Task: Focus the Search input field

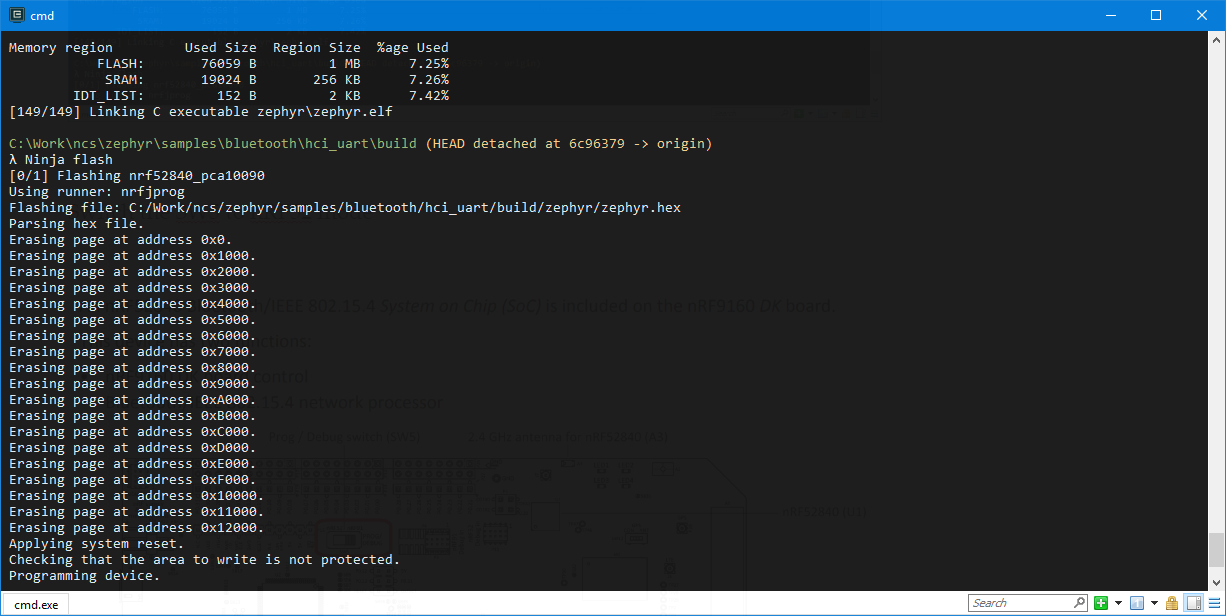Action: pos(1020,603)
